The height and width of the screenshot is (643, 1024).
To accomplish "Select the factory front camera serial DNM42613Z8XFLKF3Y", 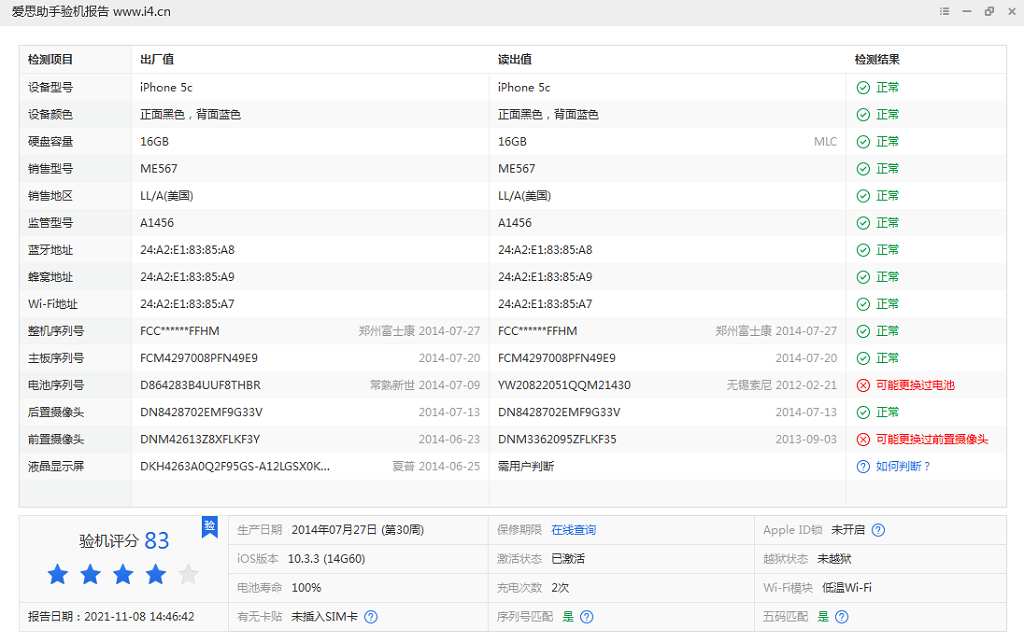I will tap(200, 439).
